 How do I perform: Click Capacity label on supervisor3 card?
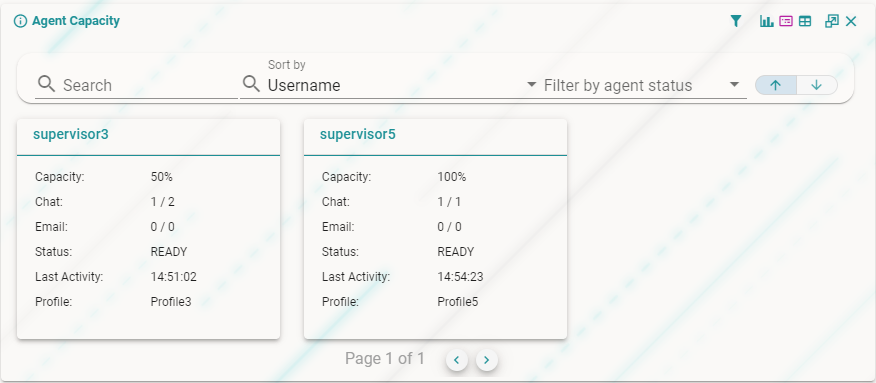[60, 177]
